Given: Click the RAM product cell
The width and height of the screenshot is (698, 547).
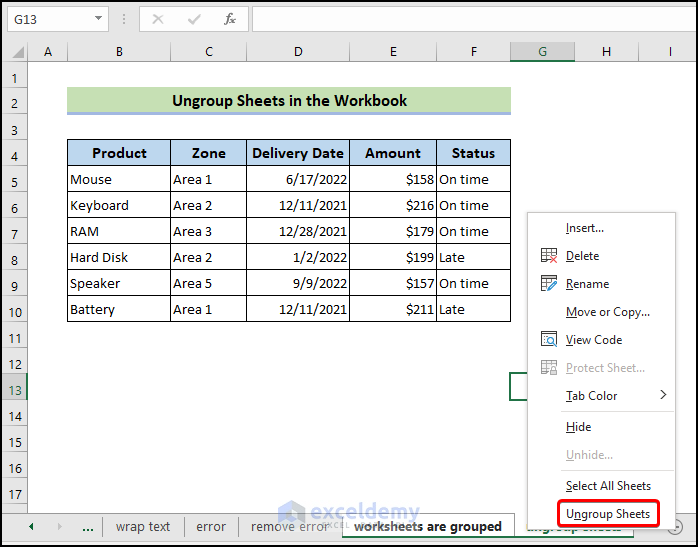Looking at the screenshot, I should tap(119, 231).
